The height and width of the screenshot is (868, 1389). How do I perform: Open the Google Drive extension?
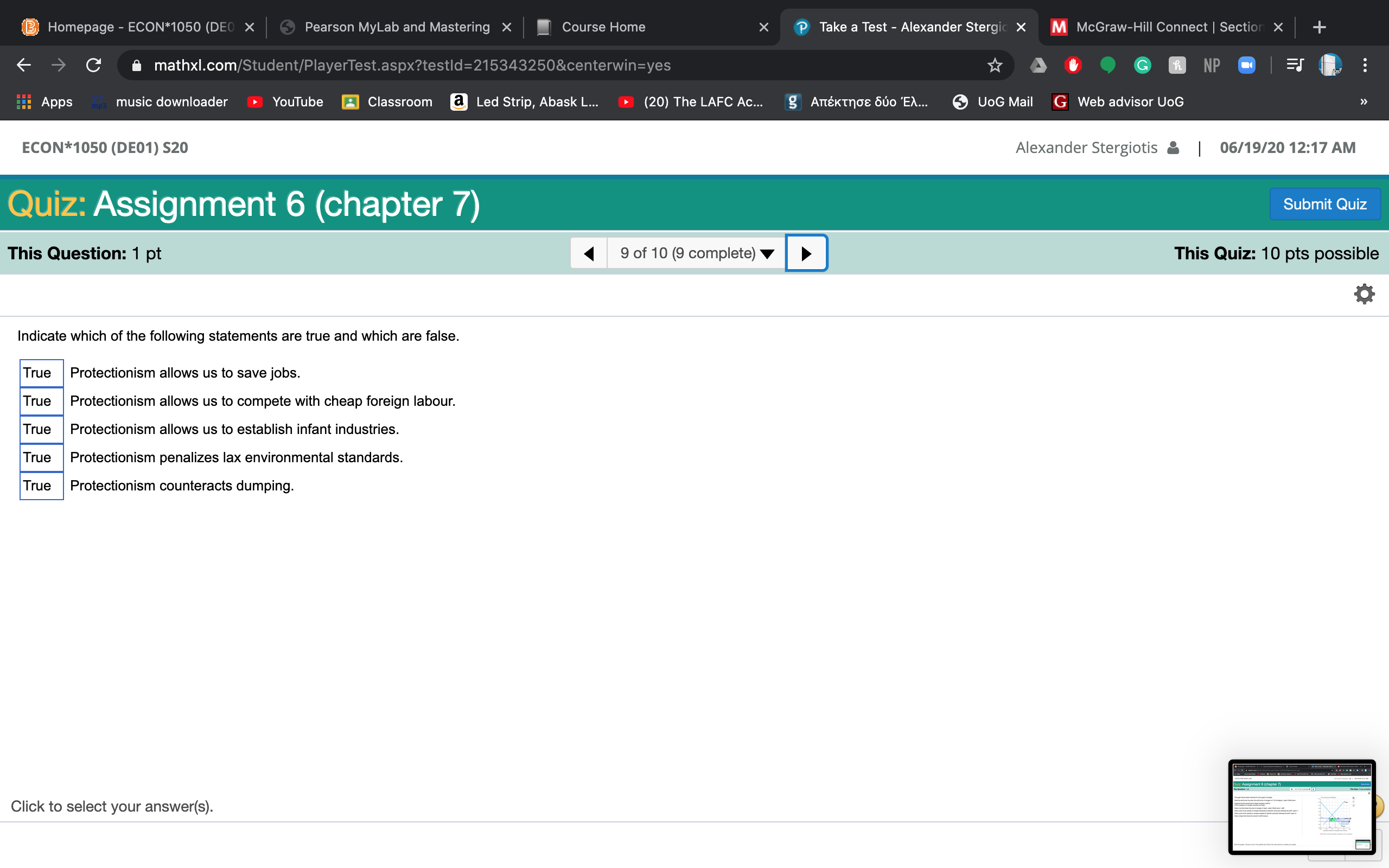click(1039, 65)
